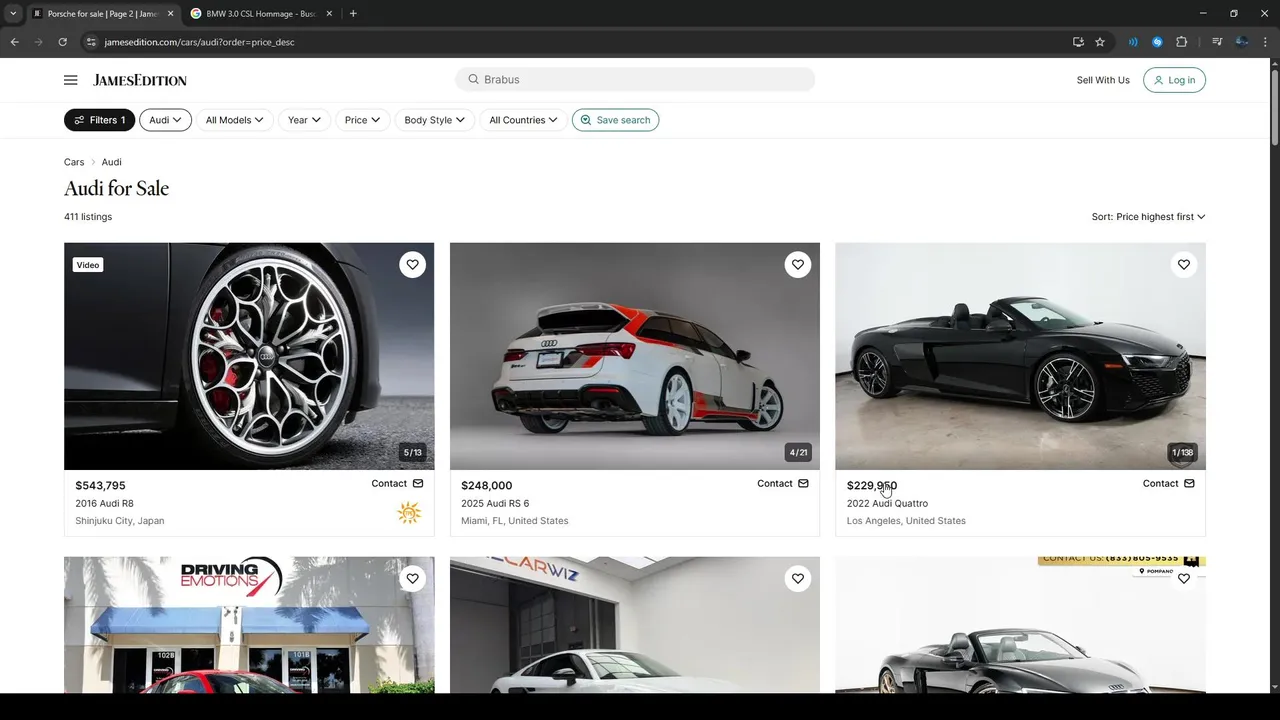
Task: Open the Chrome three-dot menu
Action: coord(1265,42)
